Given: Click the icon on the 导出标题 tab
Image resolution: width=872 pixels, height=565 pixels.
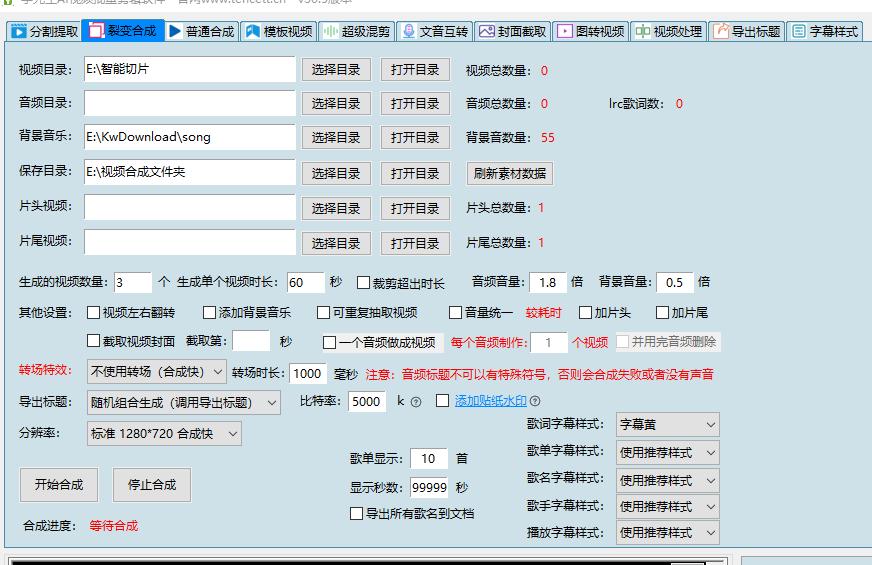Looking at the screenshot, I should (x=720, y=31).
